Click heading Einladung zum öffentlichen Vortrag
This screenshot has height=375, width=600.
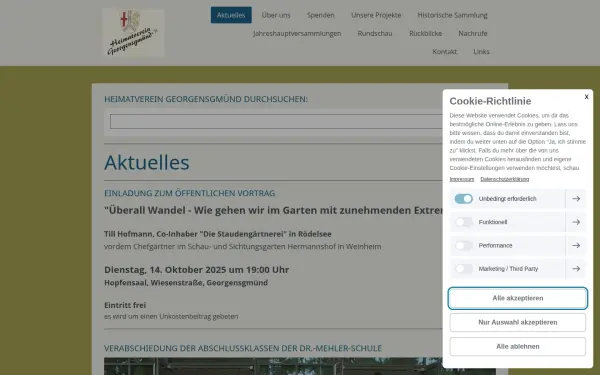coord(189,193)
